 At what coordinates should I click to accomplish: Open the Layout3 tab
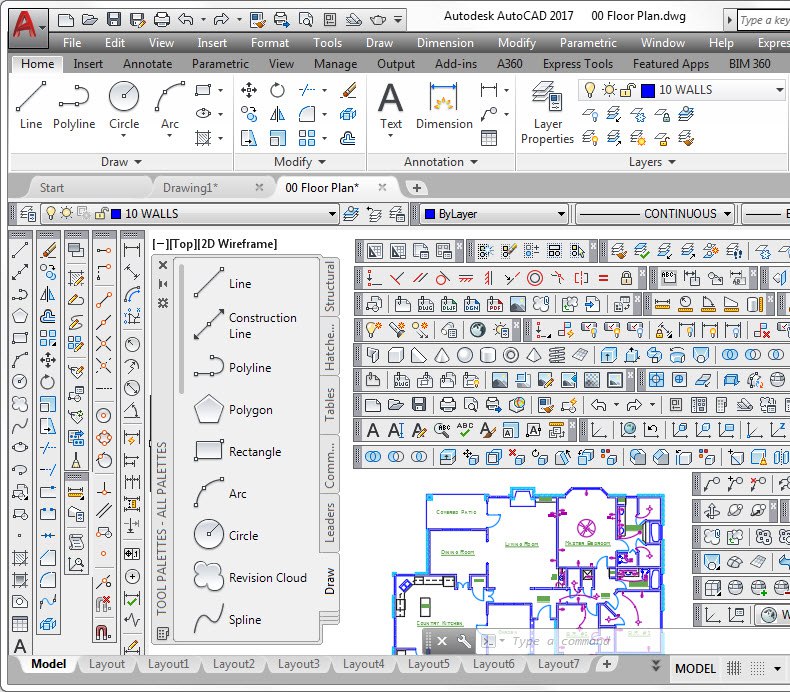tap(298, 664)
